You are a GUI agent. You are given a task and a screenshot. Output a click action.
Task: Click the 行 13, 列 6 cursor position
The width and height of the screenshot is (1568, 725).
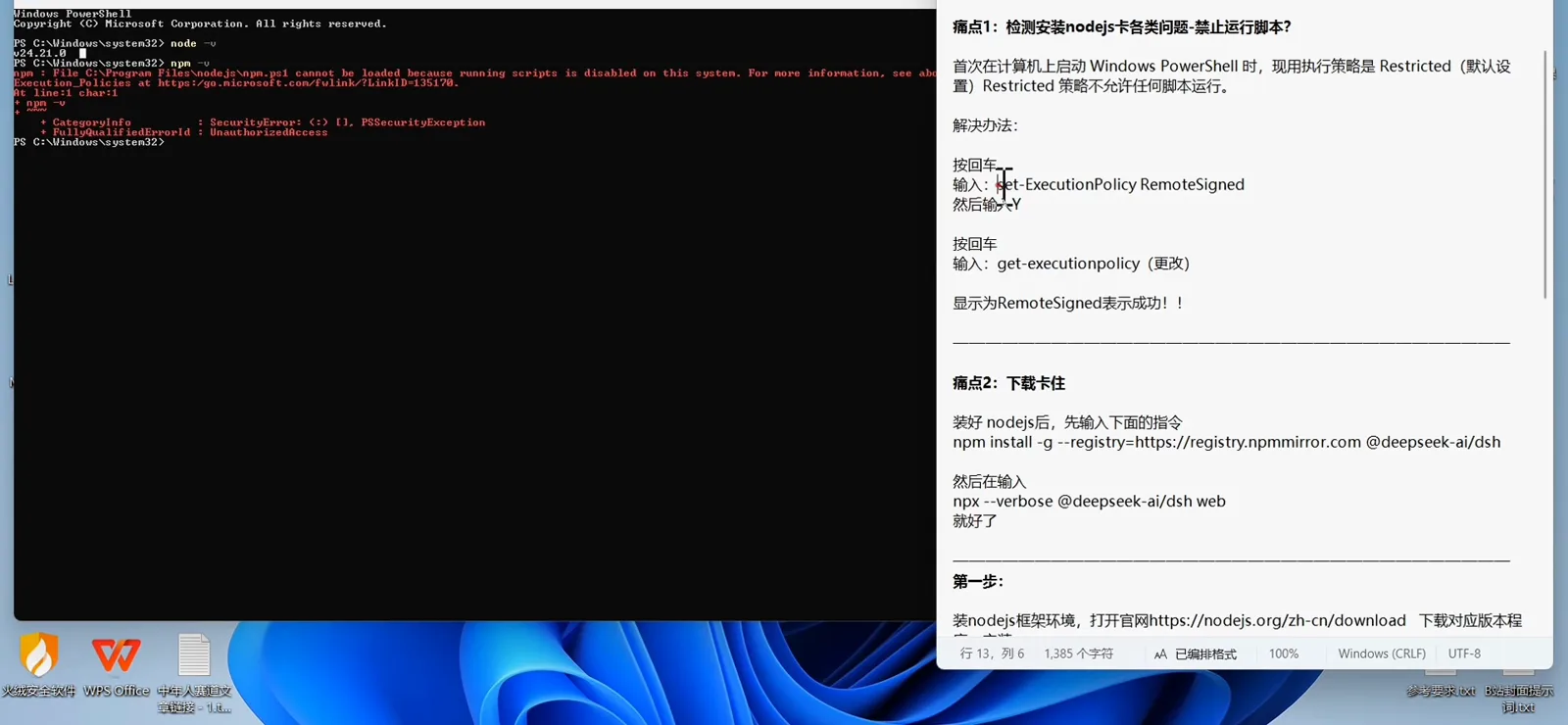point(992,653)
